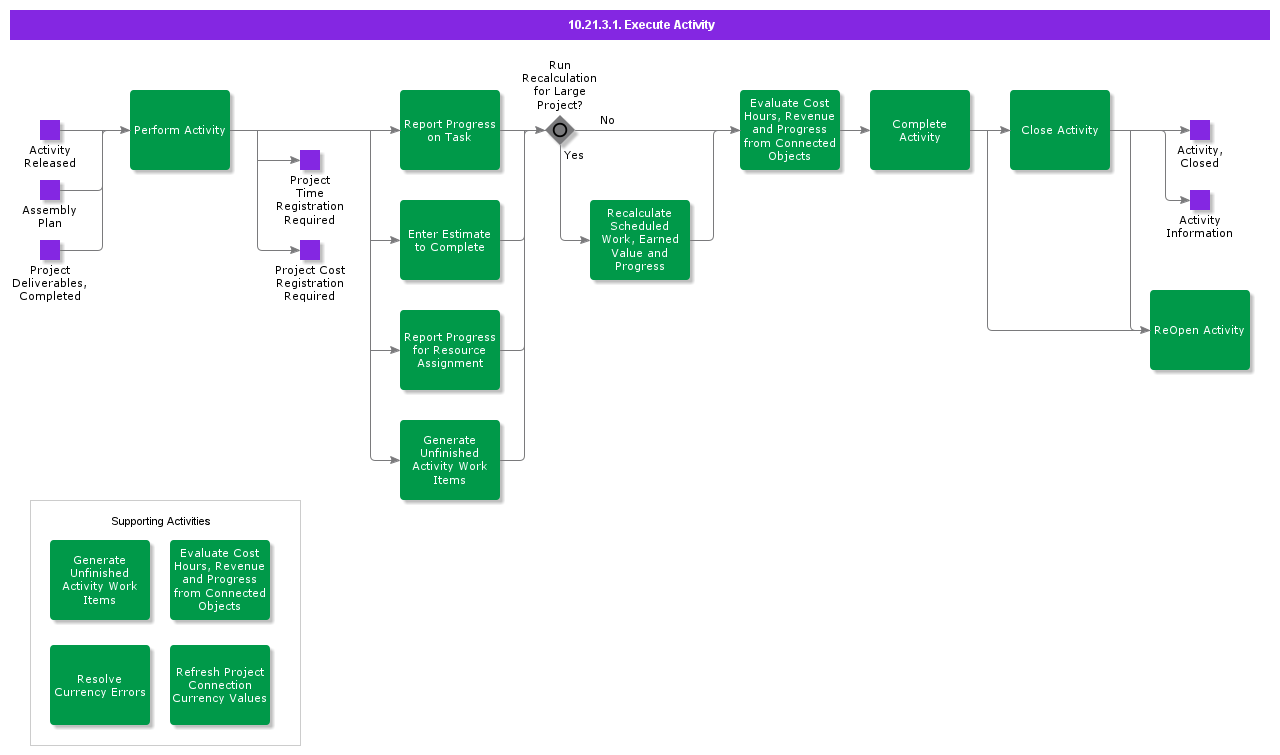Open Generate Unfinished Activity Work Items in the flow
The width and height of the screenshot is (1280, 755).
[x=450, y=460]
